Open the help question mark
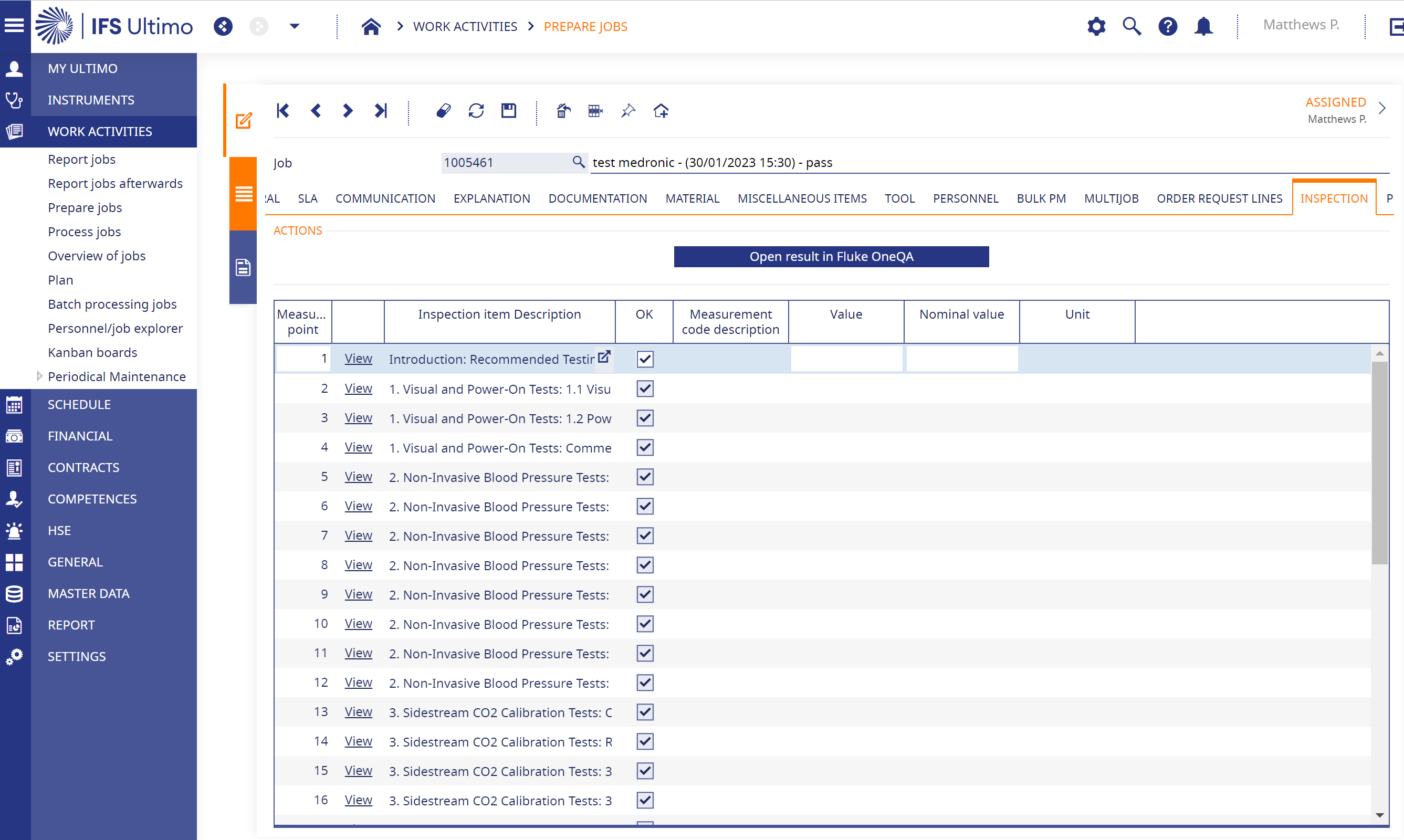This screenshot has width=1404, height=840. [1167, 26]
